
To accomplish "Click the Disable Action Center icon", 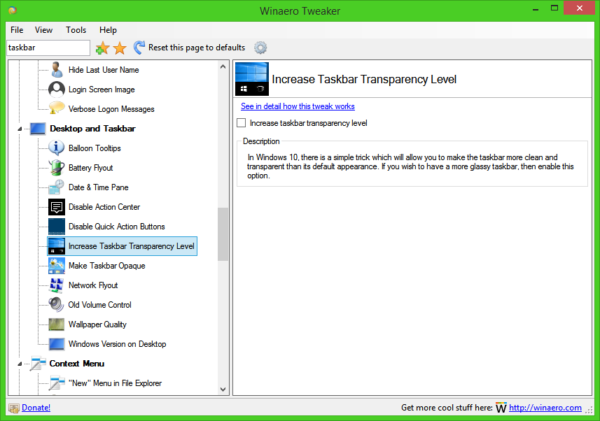I will click(57, 207).
